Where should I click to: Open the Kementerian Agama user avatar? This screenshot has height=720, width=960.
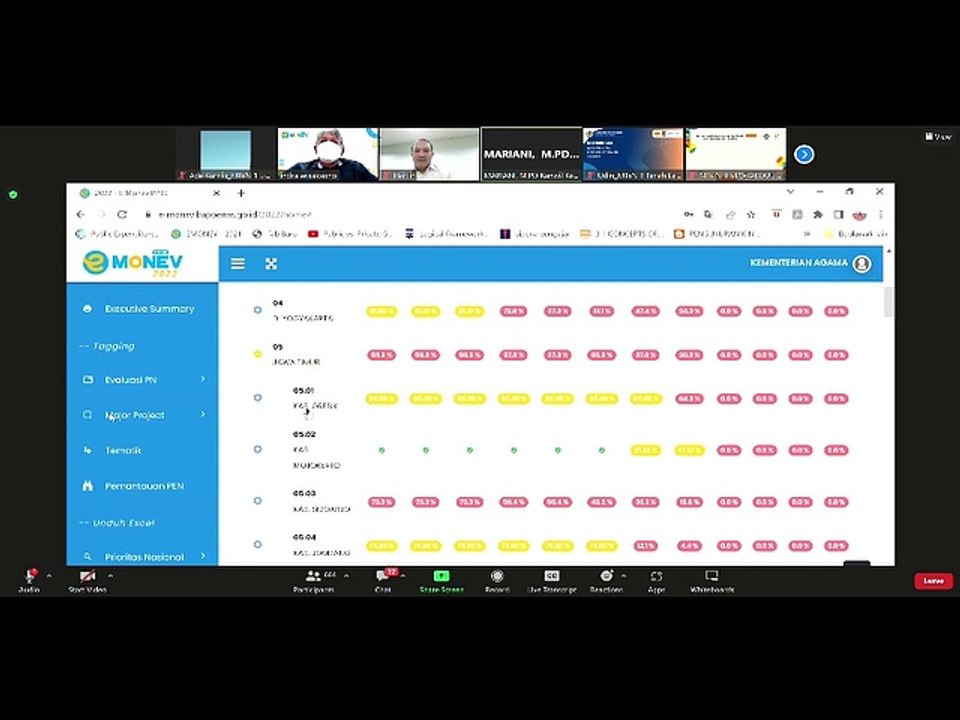pos(862,264)
